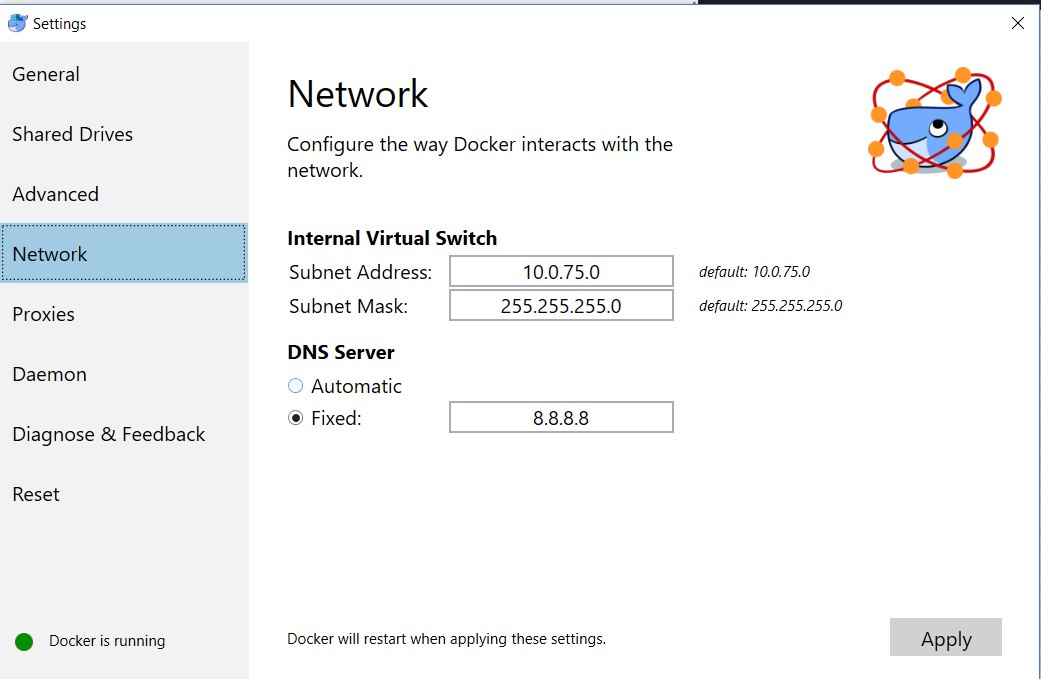Select the Automatic DNS server option
Image resolution: width=1041 pixels, height=679 pixels.
295,386
